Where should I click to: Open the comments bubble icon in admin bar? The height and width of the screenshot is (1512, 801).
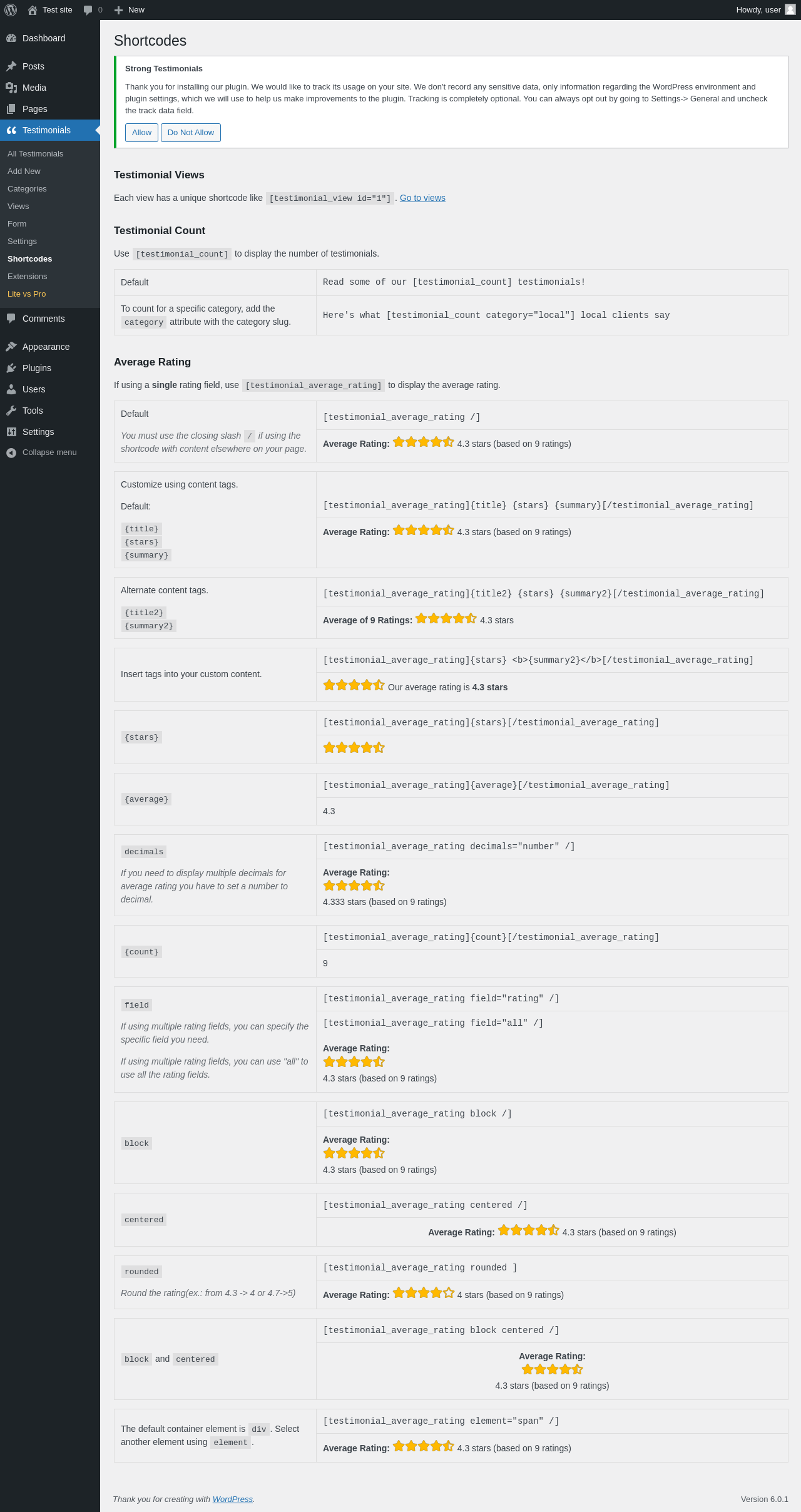coord(88,10)
